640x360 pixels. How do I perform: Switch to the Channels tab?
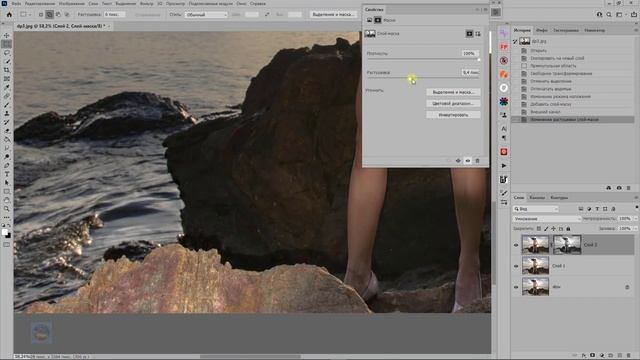tap(537, 198)
